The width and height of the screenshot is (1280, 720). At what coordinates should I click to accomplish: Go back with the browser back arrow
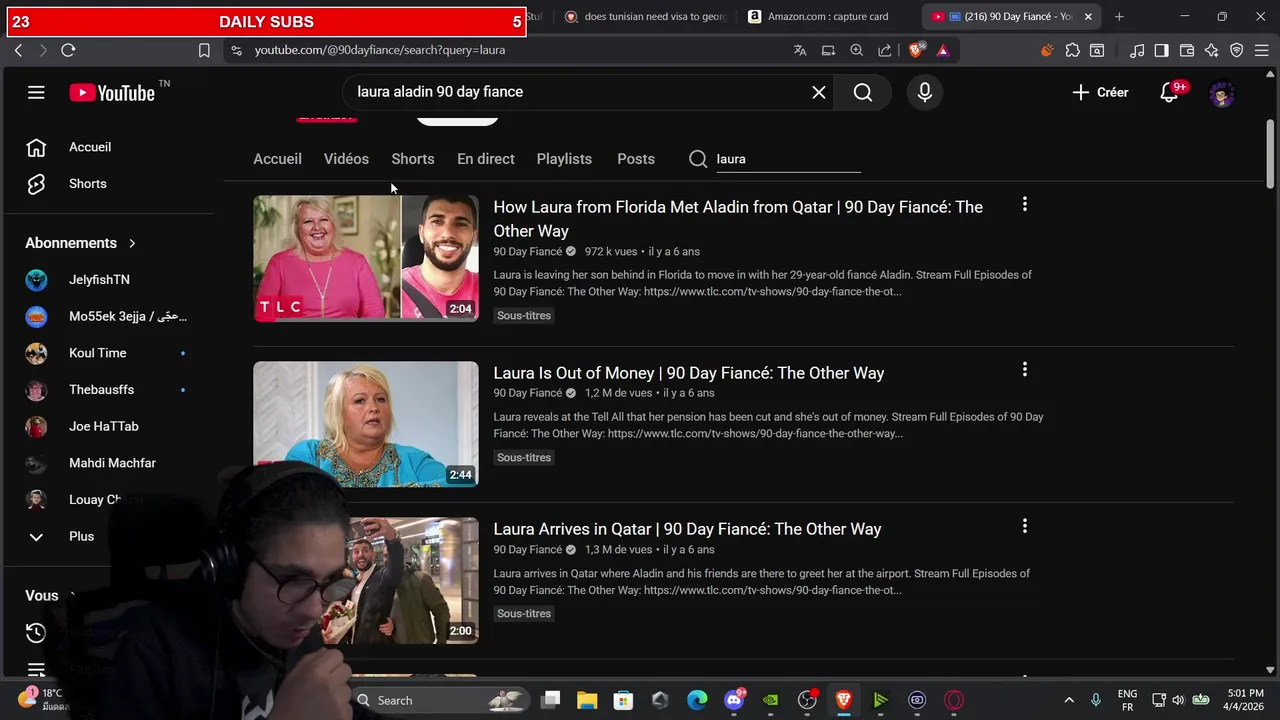pyautogui.click(x=18, y=50)
